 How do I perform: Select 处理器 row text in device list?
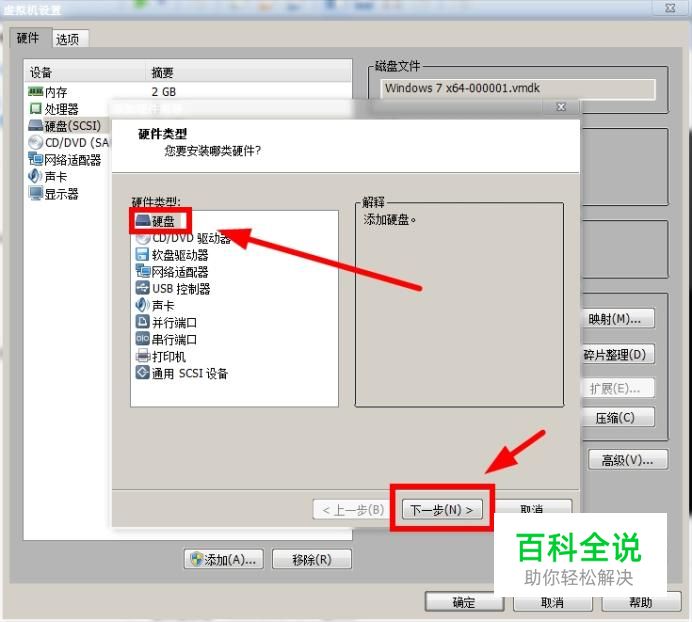[61, 109]
